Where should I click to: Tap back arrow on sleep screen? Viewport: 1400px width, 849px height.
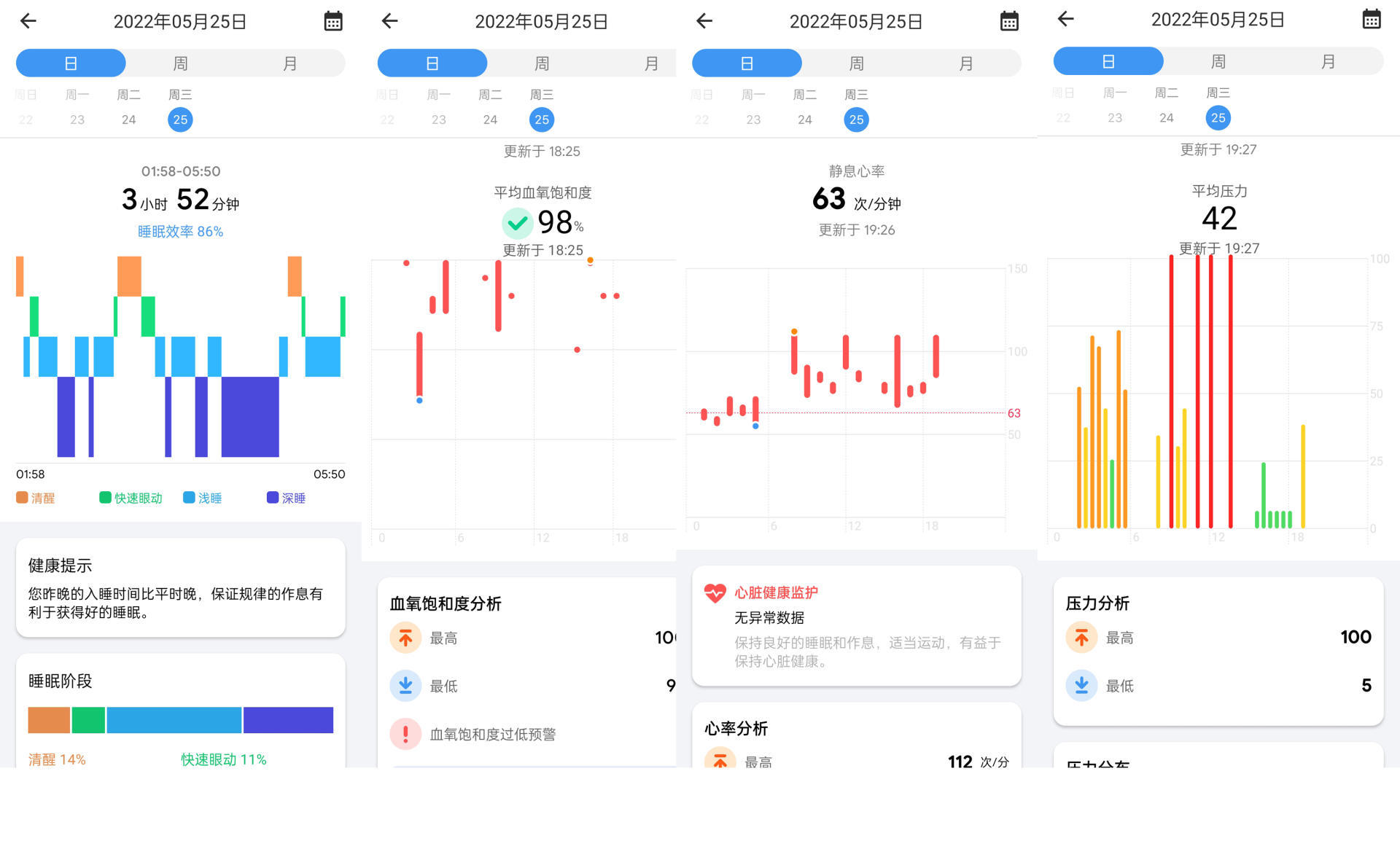[28, 21]
